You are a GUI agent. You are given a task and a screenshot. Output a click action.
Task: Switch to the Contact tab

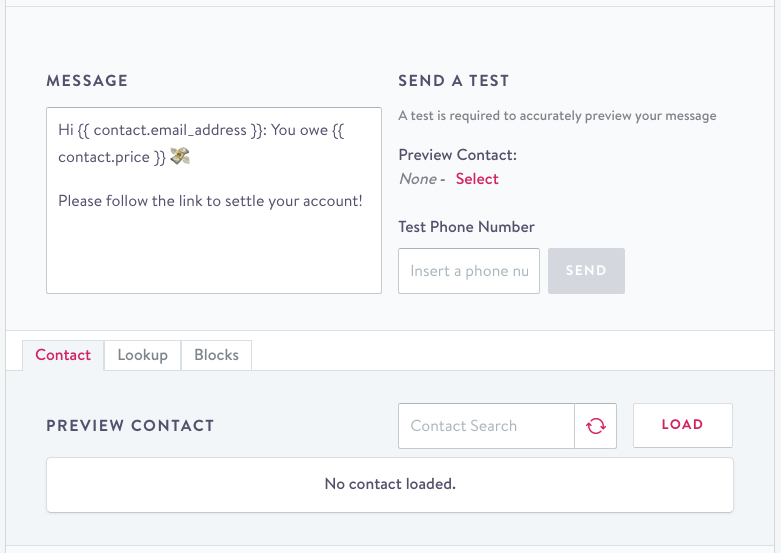click(63, 355)
